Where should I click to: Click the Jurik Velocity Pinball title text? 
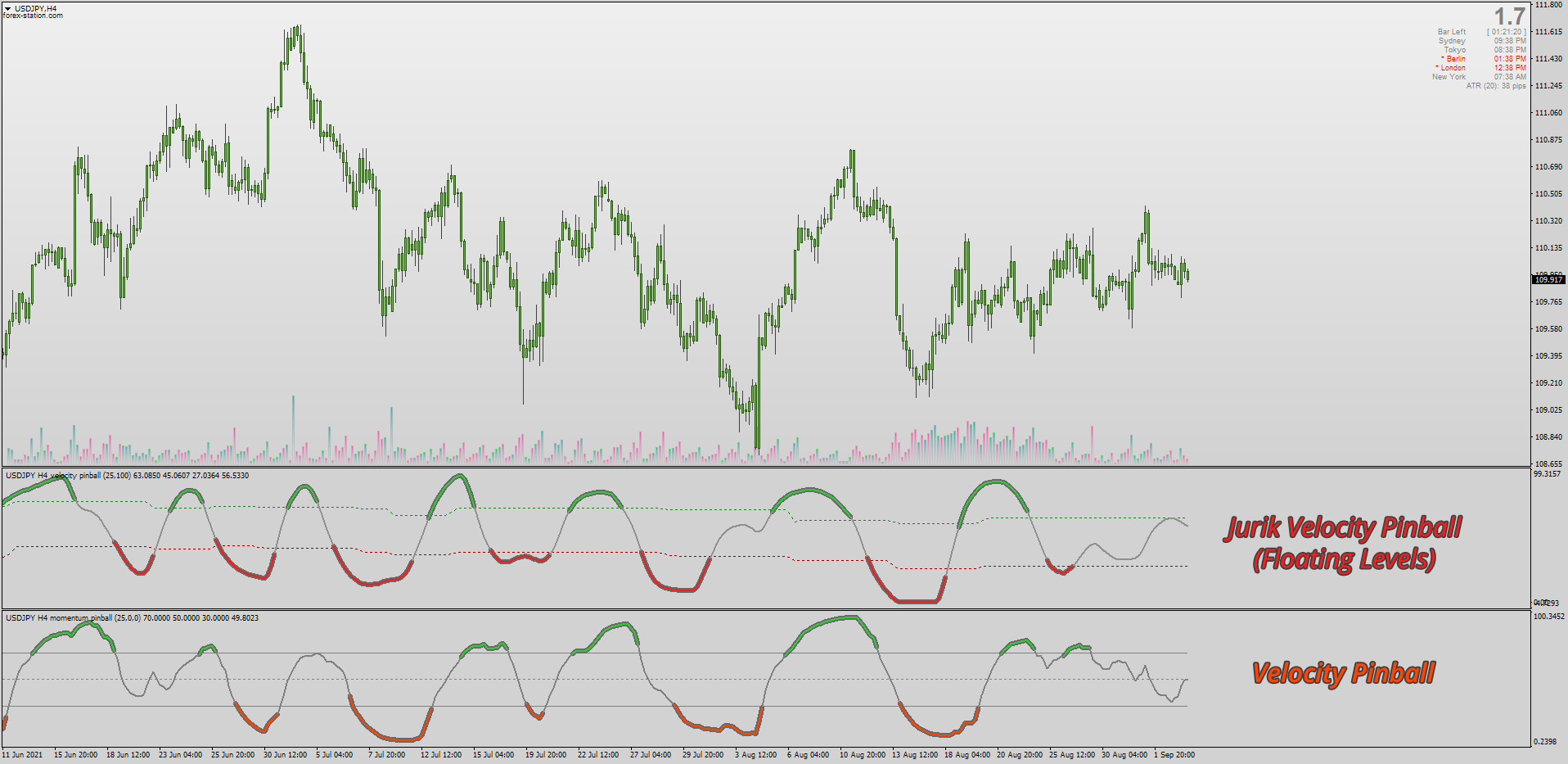[x=1343, y=527]
